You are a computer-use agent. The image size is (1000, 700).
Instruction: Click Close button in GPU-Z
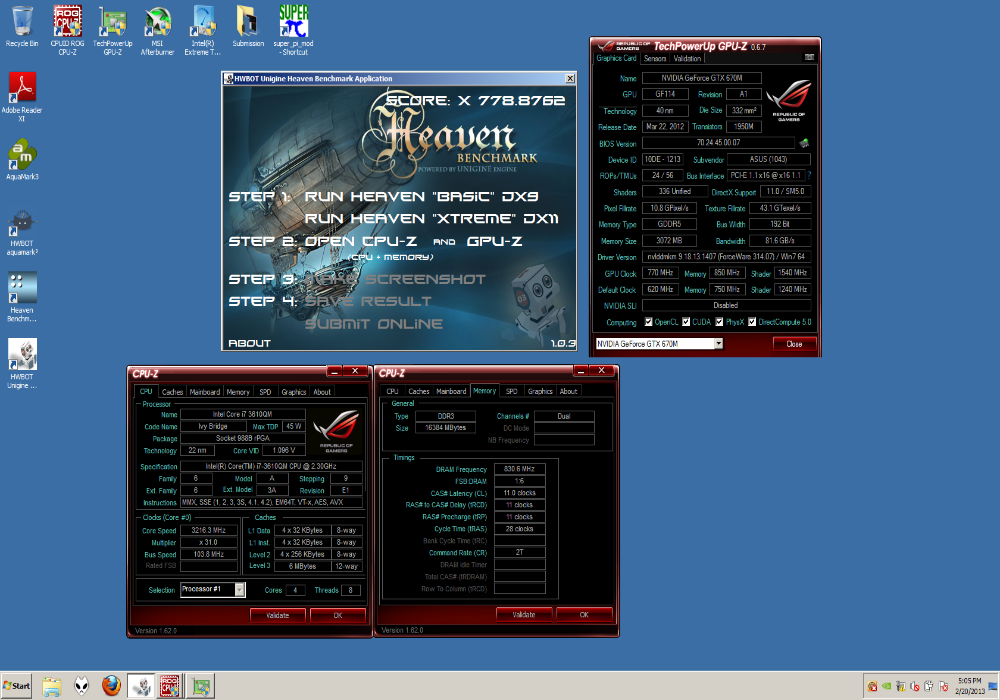(x=794, y=344)
